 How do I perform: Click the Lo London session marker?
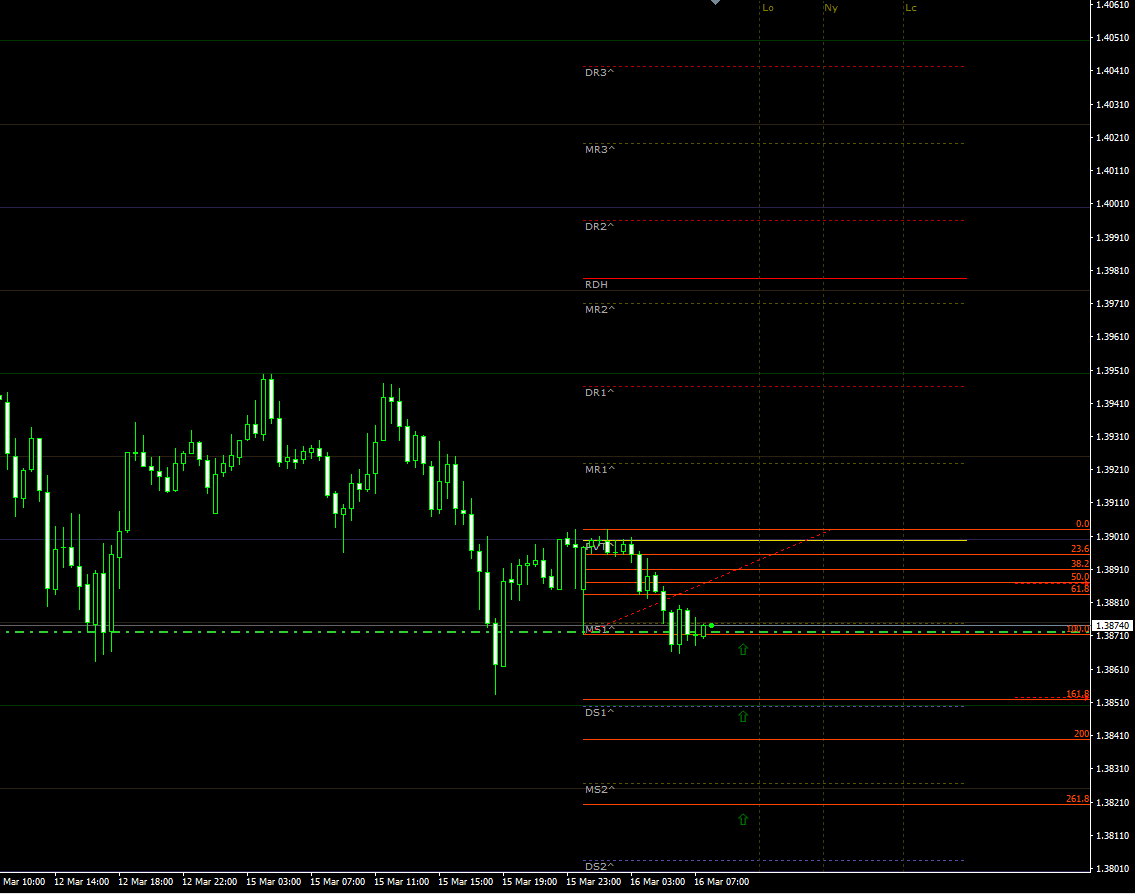tap(767, 8)
